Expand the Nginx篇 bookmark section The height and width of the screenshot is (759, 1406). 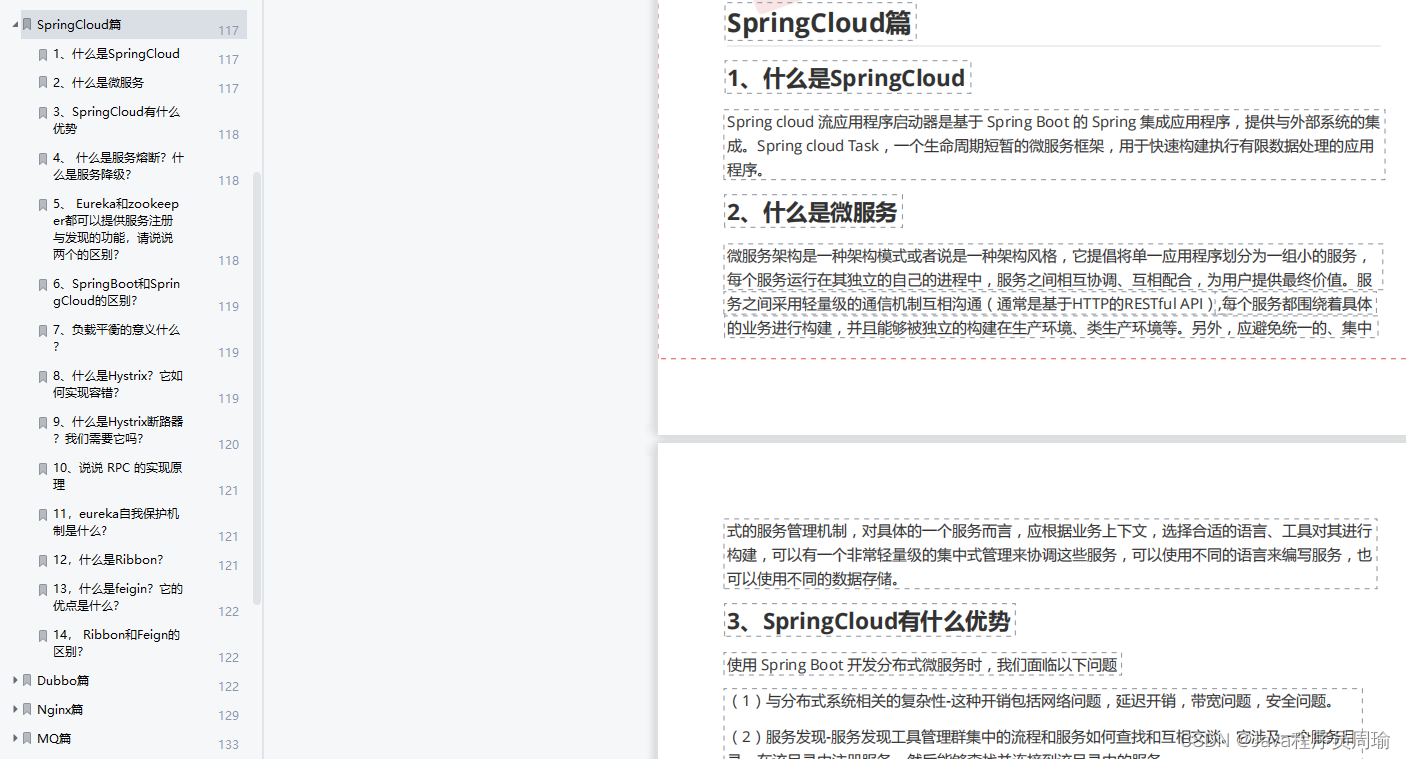point(15,709)
